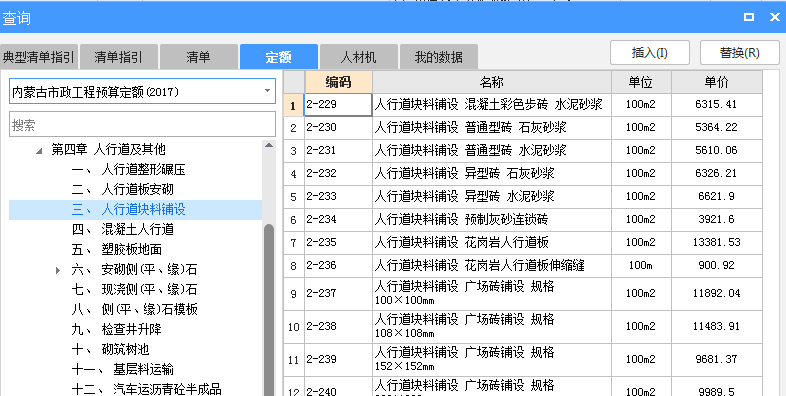
Task: Switch to the 典型清单指引 tab
Action: point(39,57)
